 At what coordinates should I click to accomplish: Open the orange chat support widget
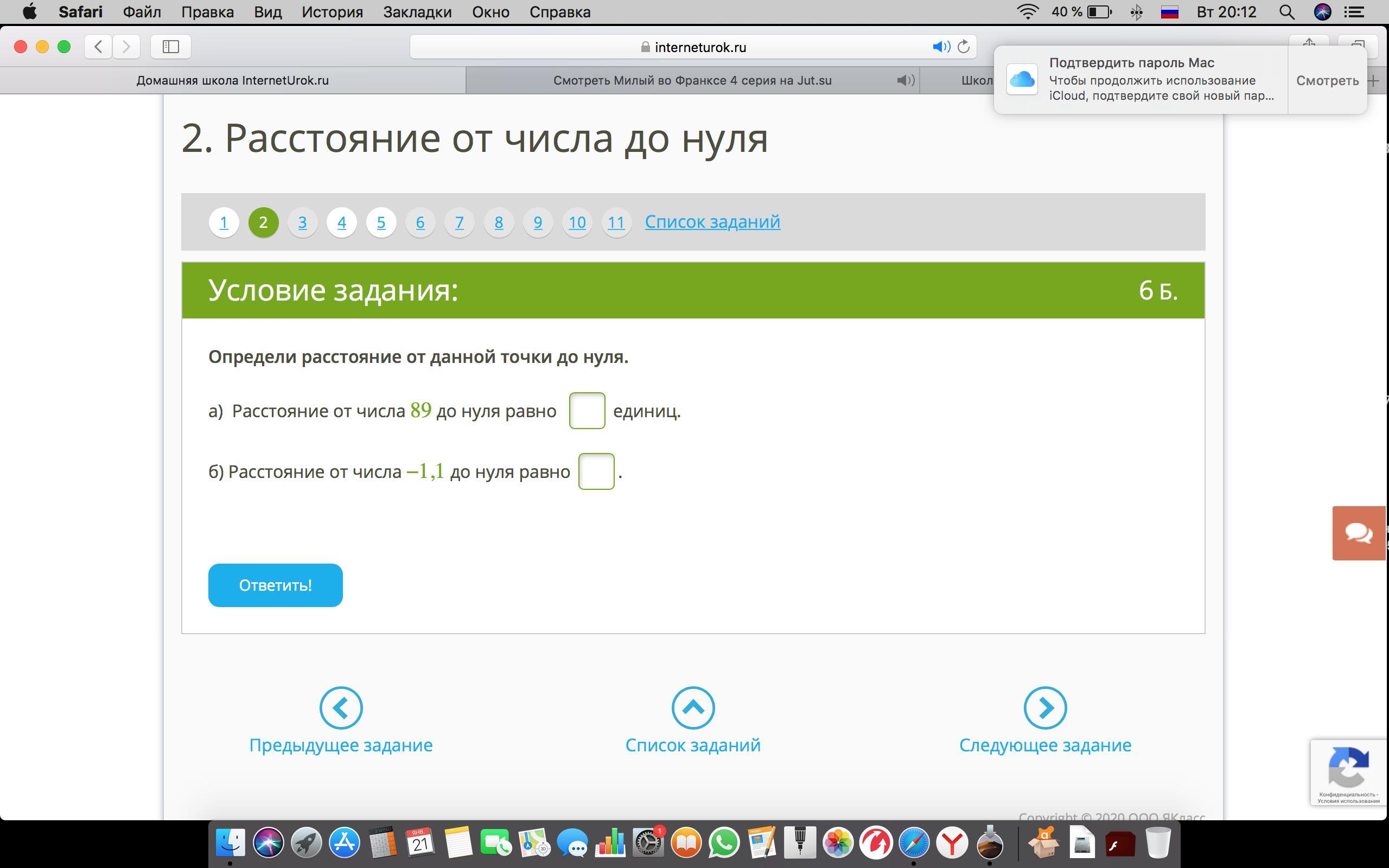[1358, 533]
